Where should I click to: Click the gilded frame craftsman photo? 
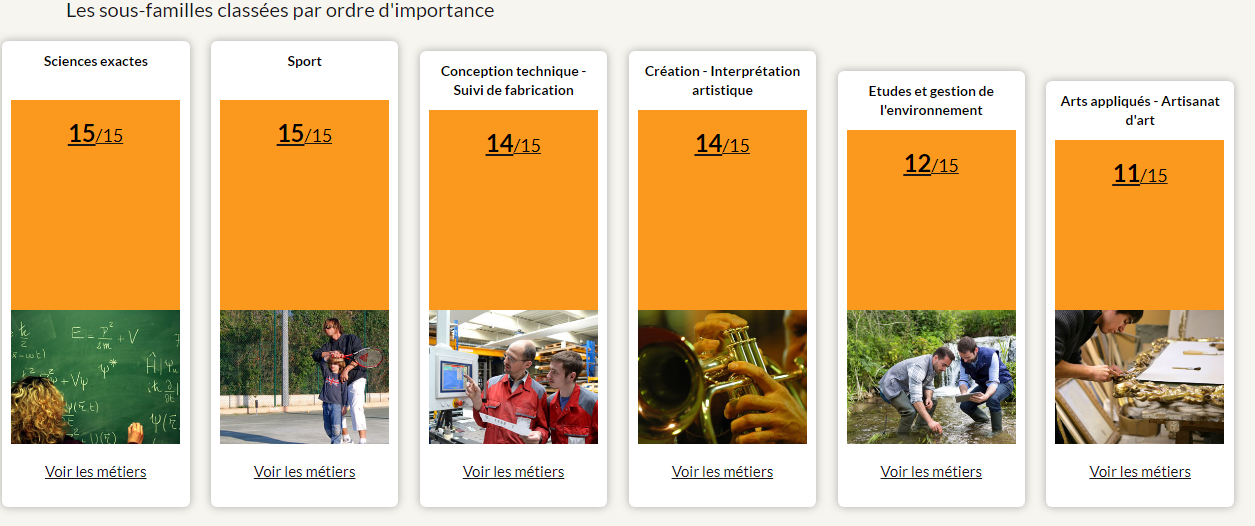(x=1140, y=377)
